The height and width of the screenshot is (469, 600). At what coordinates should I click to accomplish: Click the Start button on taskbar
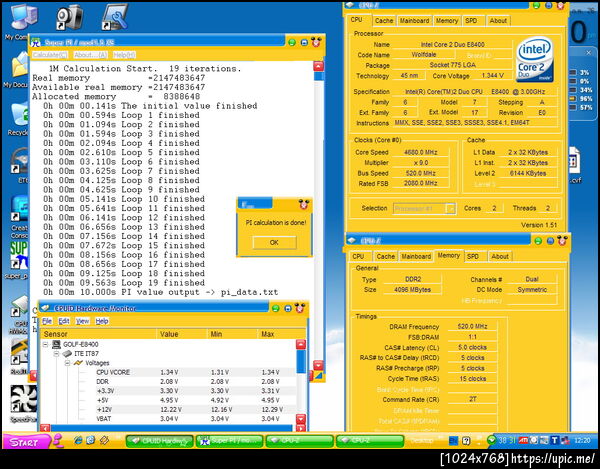pos(25,442)
